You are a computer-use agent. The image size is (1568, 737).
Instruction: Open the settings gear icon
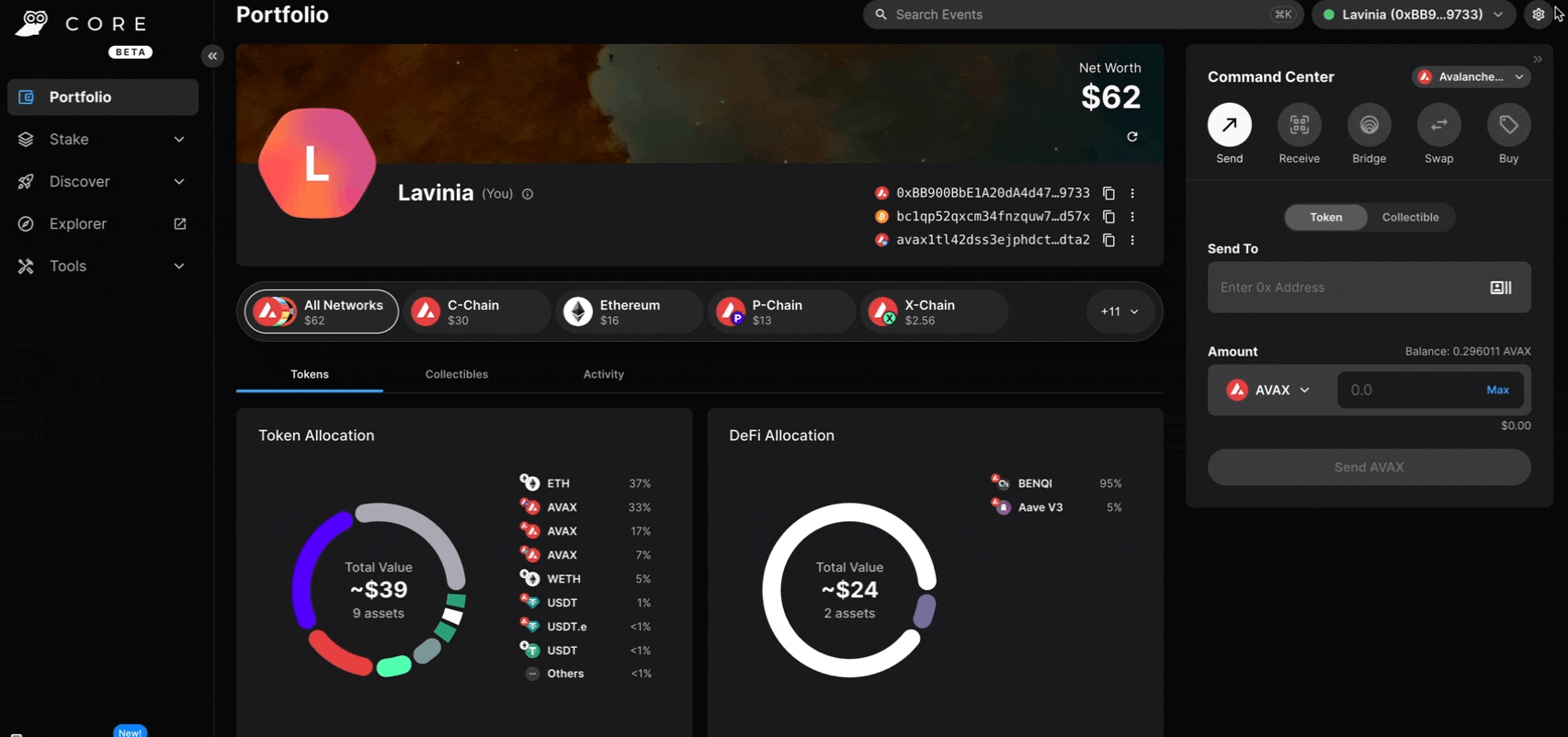click(1538, 15)
